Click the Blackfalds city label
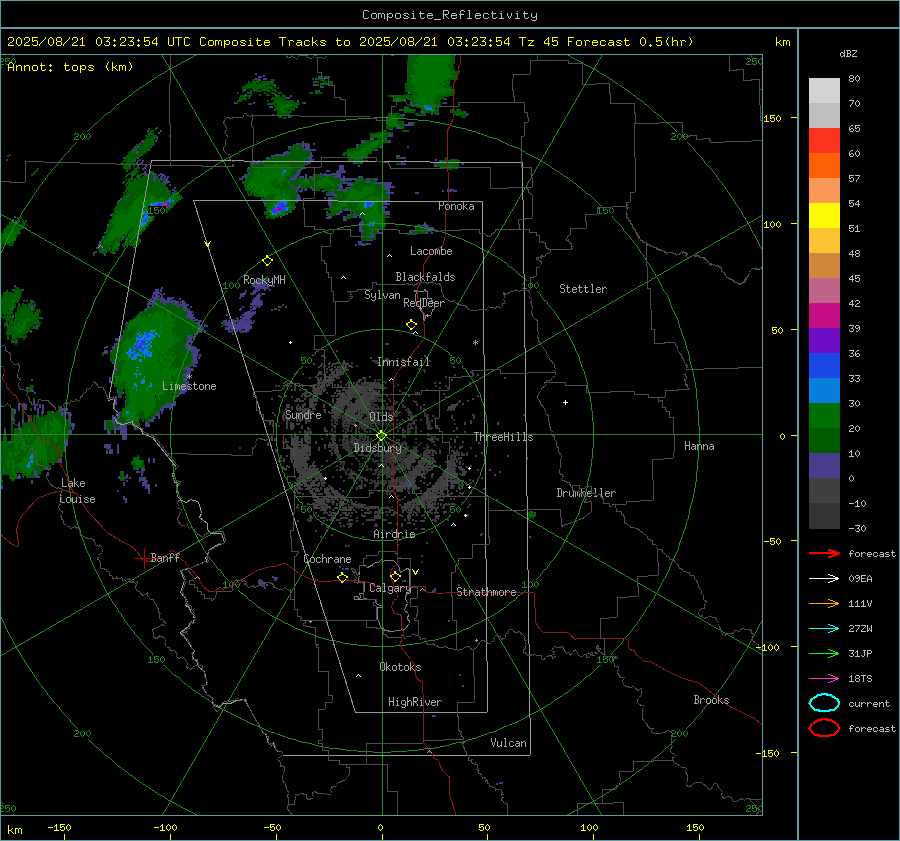This screenshot has height=841, width=900. pos(425,277)
